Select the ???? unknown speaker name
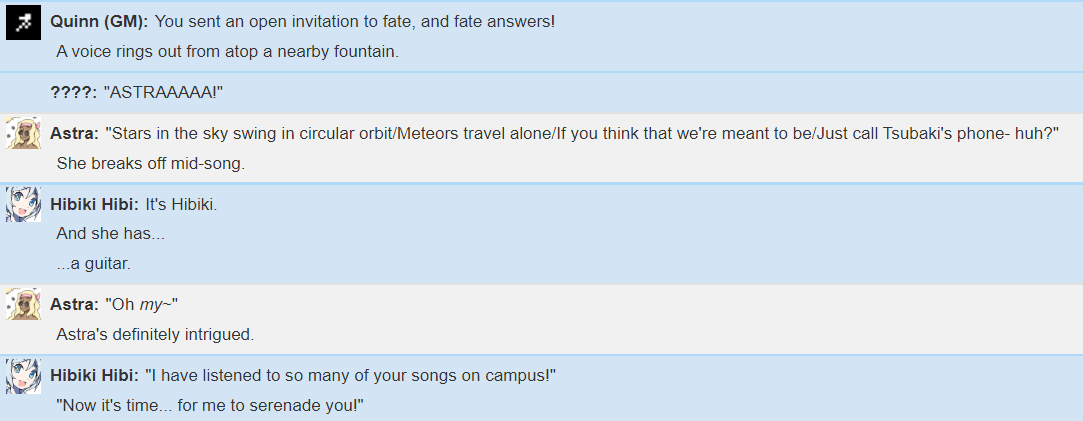This screenshot has height=421, width=1083. (74, 92)
